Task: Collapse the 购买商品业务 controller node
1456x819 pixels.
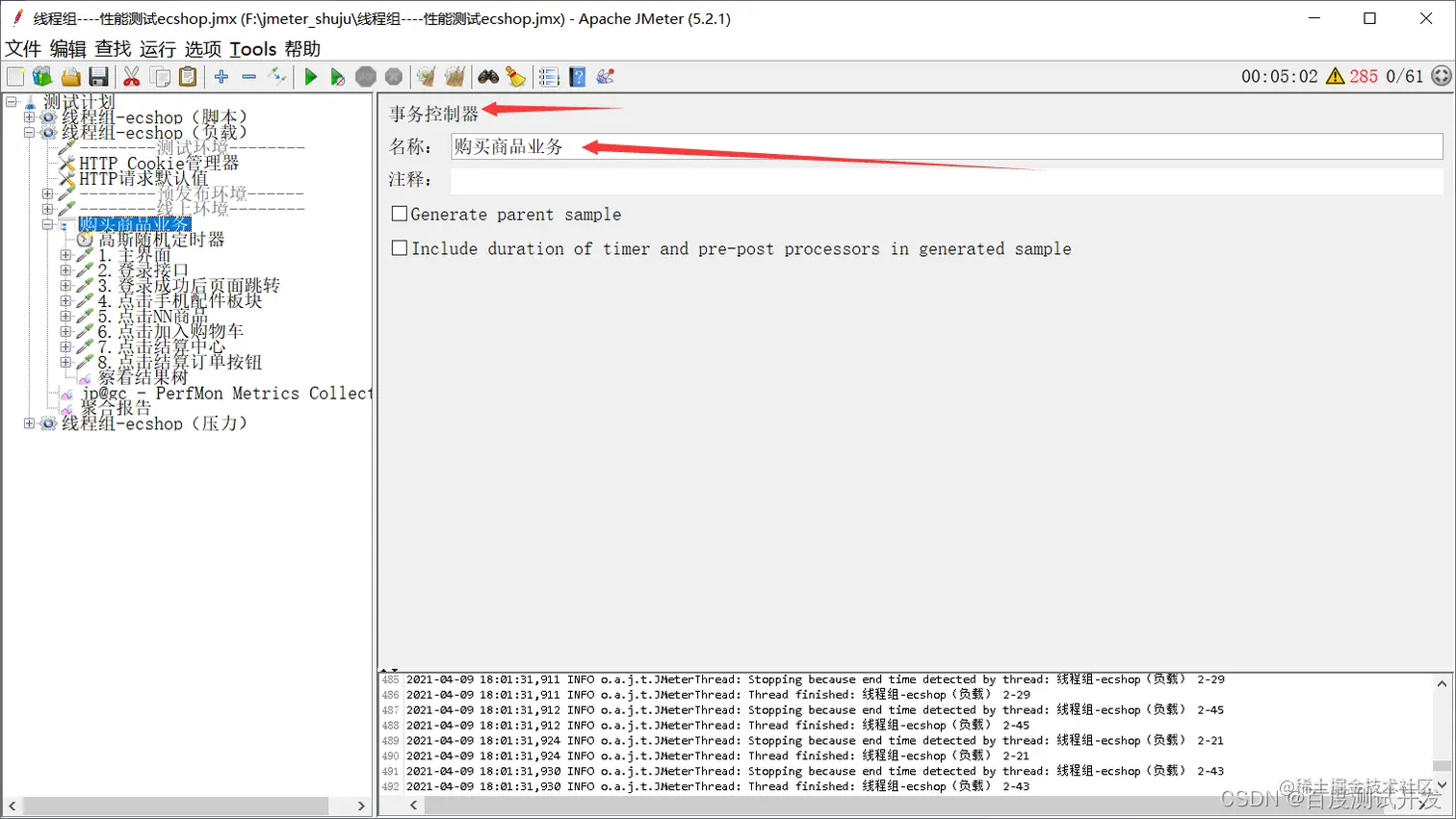Action: pyautogui.click(x=47, y=224)
